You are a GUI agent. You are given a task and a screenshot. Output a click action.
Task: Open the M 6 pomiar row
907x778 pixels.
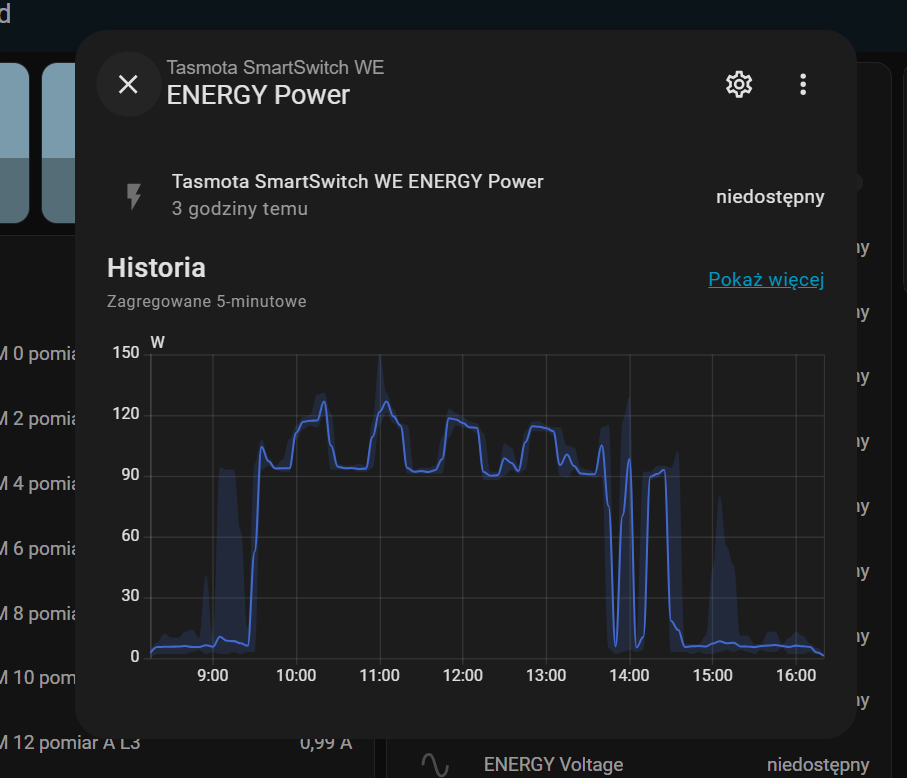pyautogui.click(x=38, y=548)
